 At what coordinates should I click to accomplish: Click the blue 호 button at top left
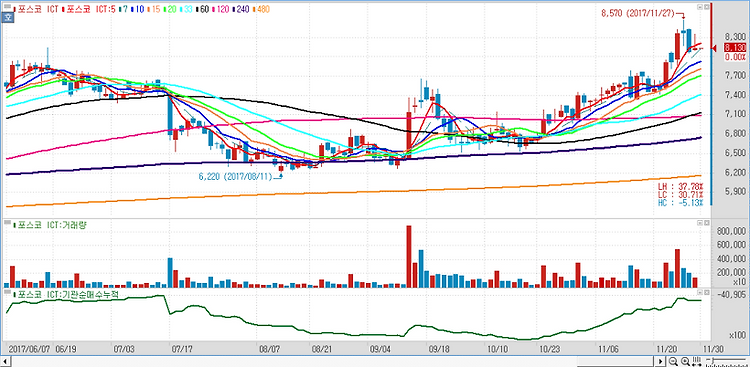point(8,18)
